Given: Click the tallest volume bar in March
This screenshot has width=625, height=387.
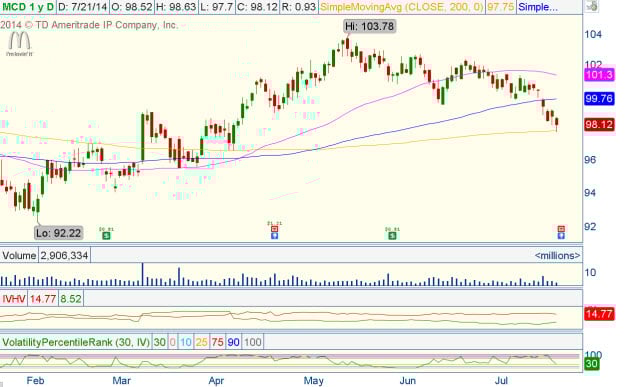Looking at the screenshot, I should coord(143,274).
